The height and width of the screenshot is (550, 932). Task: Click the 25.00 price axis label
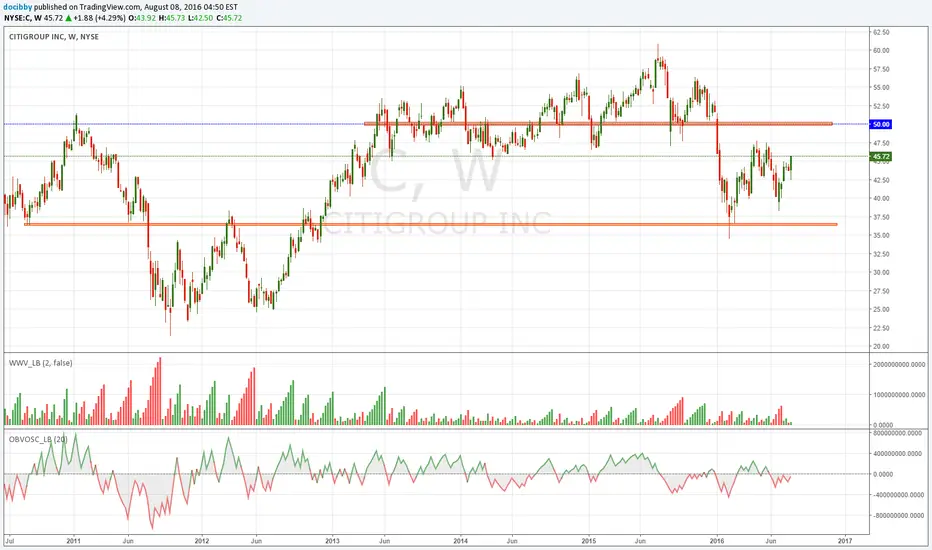(881, 309)
